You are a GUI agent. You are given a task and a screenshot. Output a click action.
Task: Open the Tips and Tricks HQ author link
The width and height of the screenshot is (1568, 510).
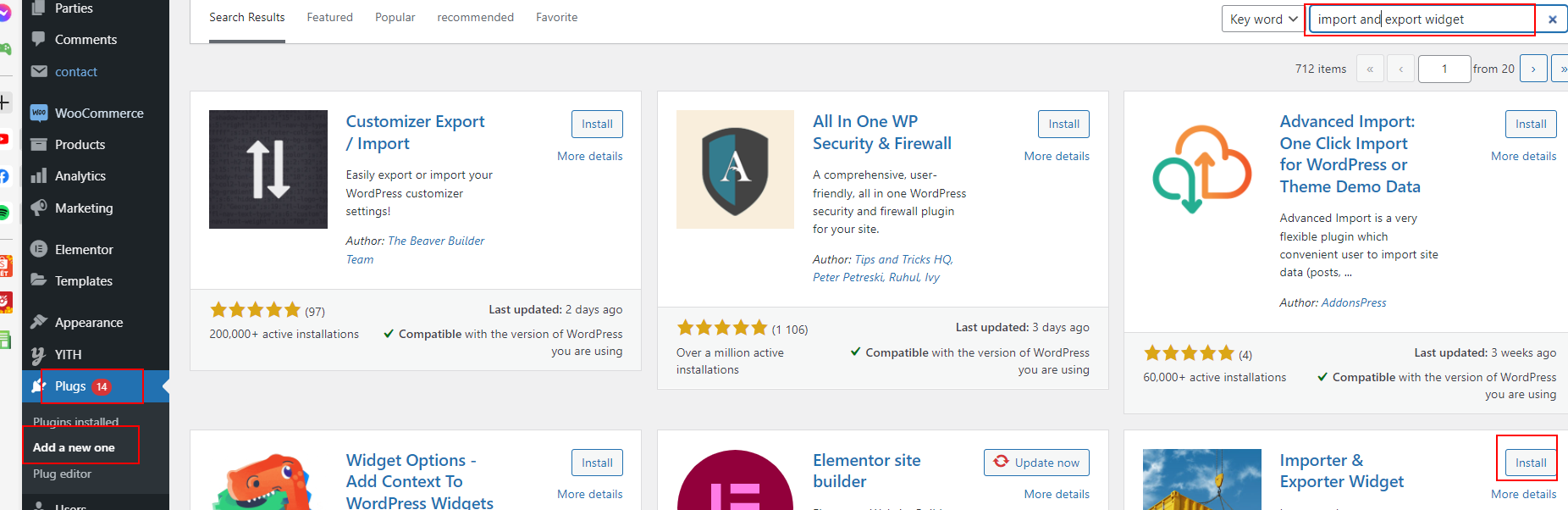pos(903,259)
